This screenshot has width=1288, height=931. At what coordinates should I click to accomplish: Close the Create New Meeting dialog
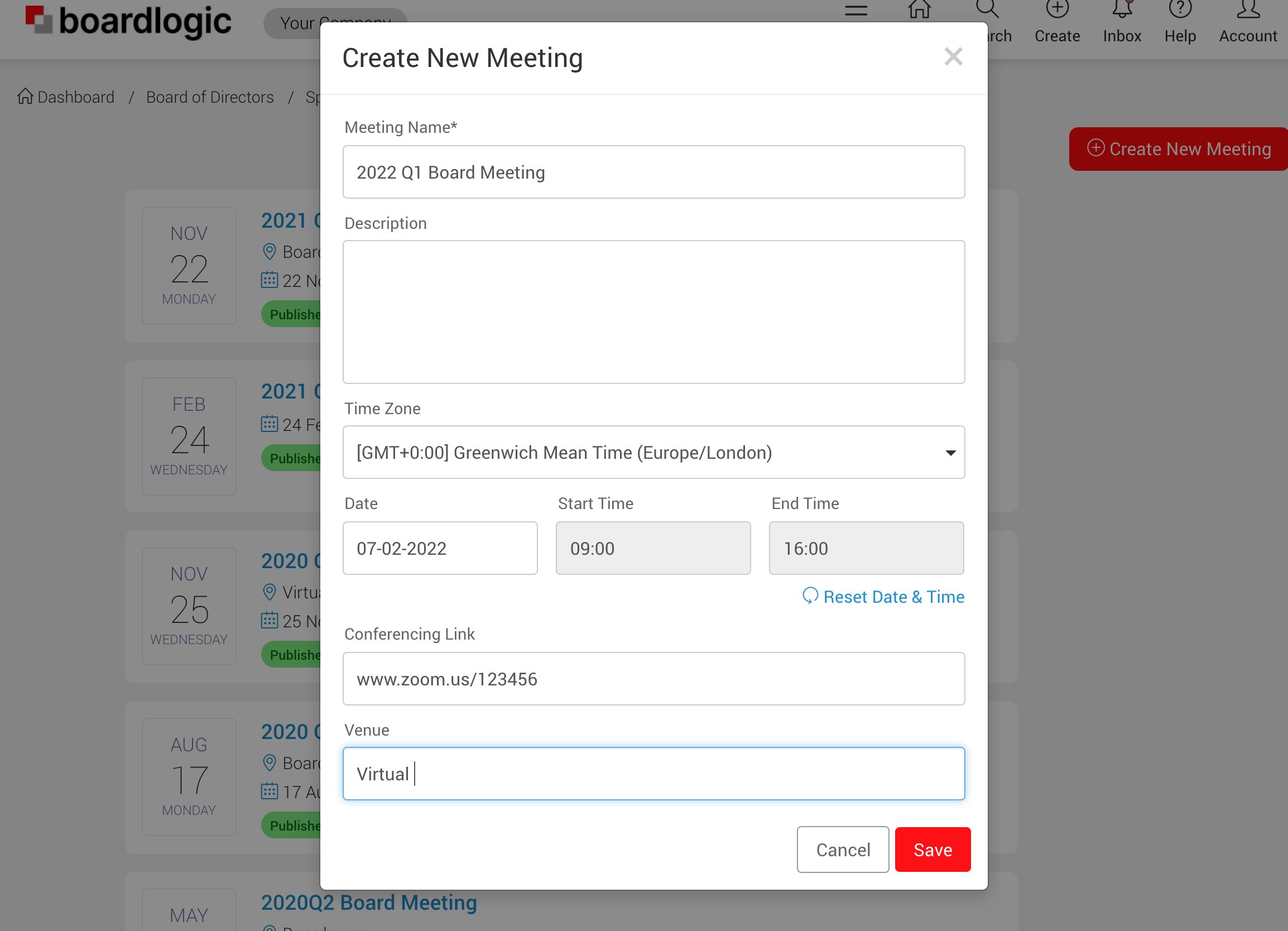953,57
